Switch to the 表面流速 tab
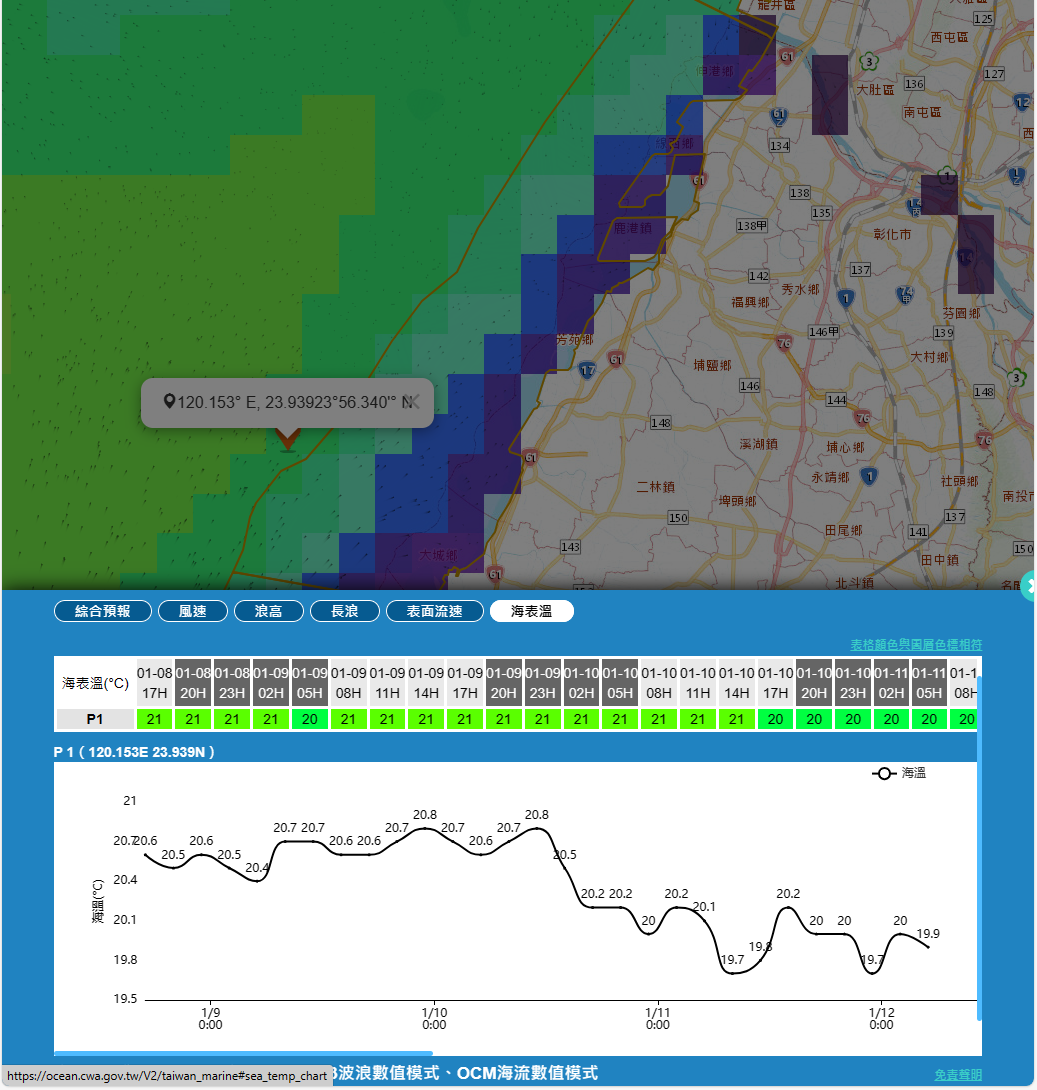Screen dimensions: 1037x1090 tap(435, 611)
